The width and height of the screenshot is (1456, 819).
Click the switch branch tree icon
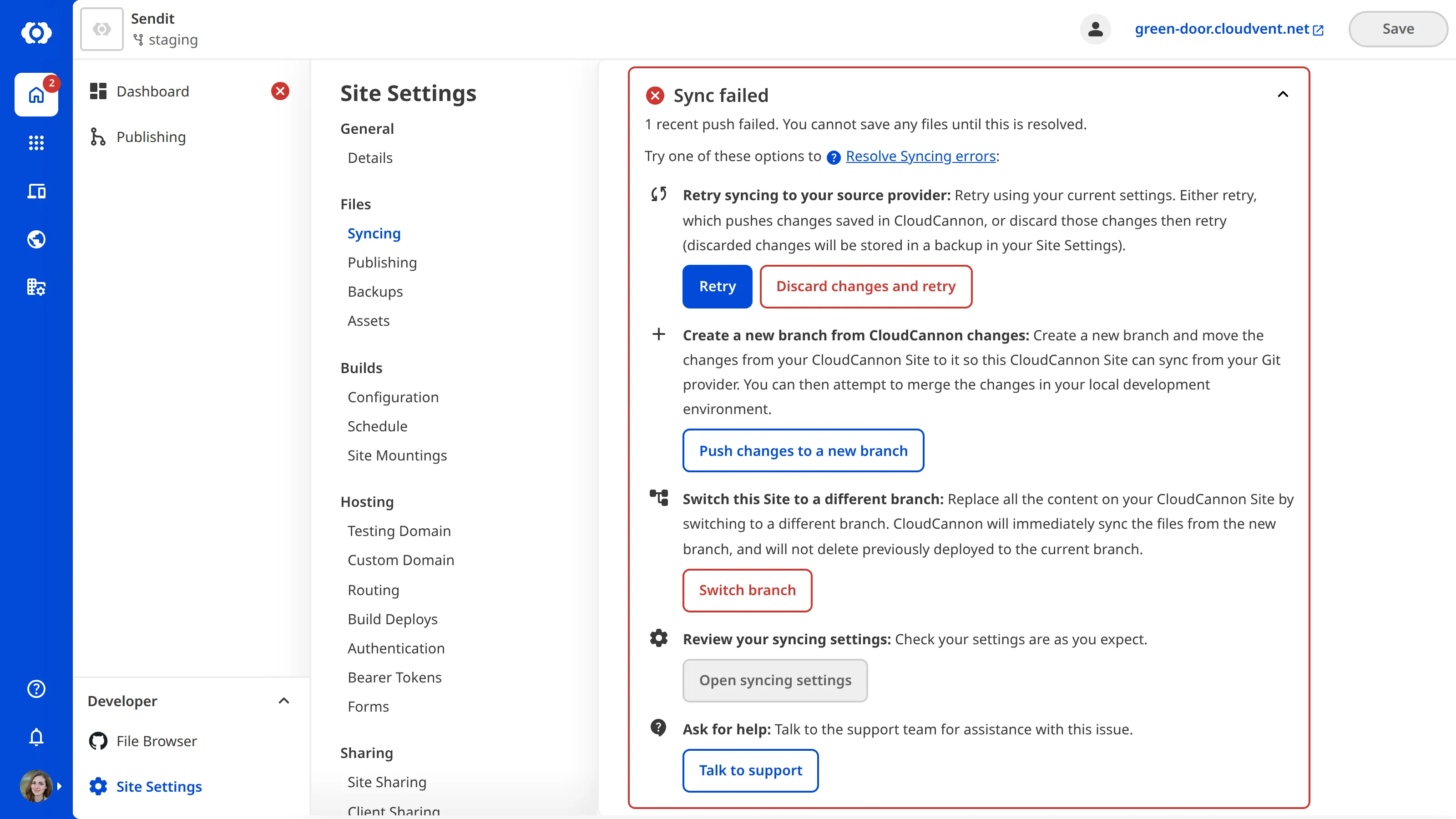(x=658, y=497)
